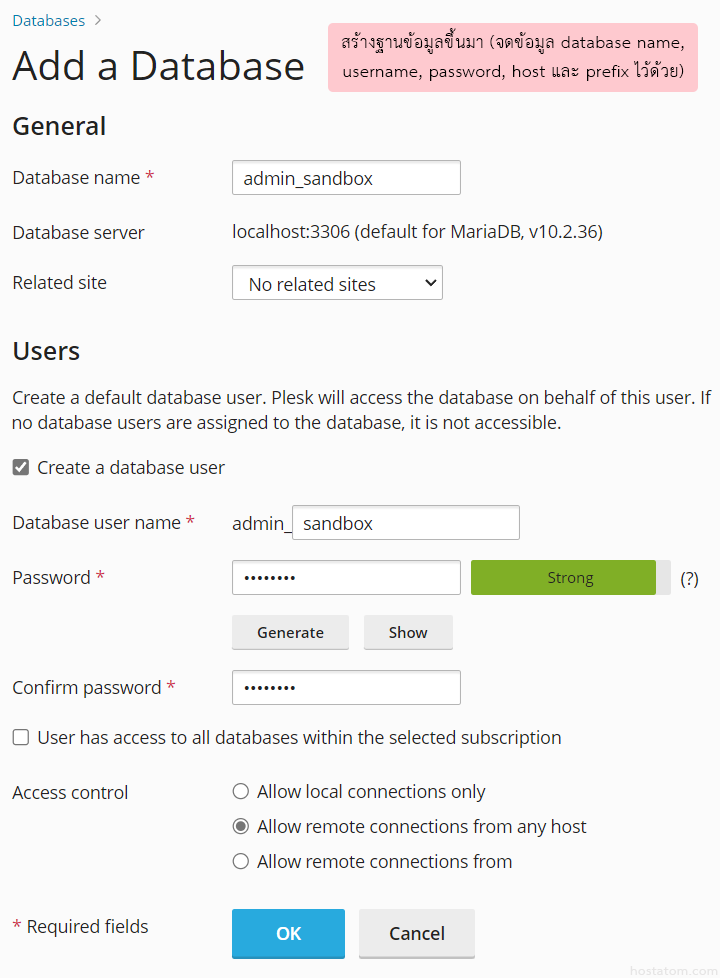Click the breadcrumb chevron after Databases
This screenshot has width=720, height=978.
[97, 20]
